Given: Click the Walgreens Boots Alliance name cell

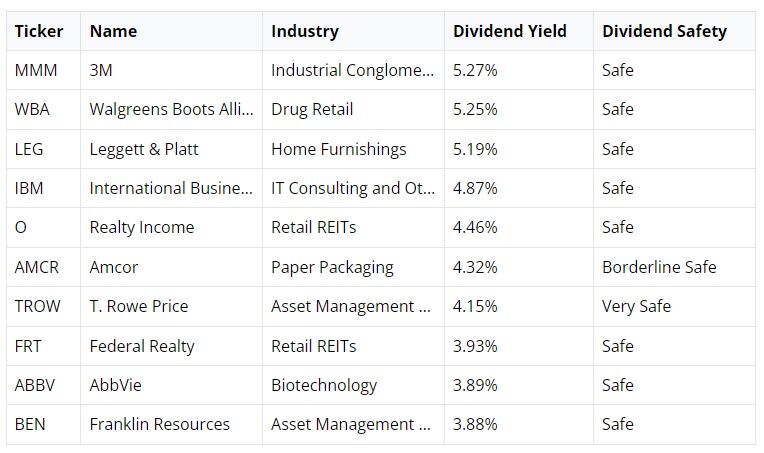Looking at the screenshot, I should point(171,109).
